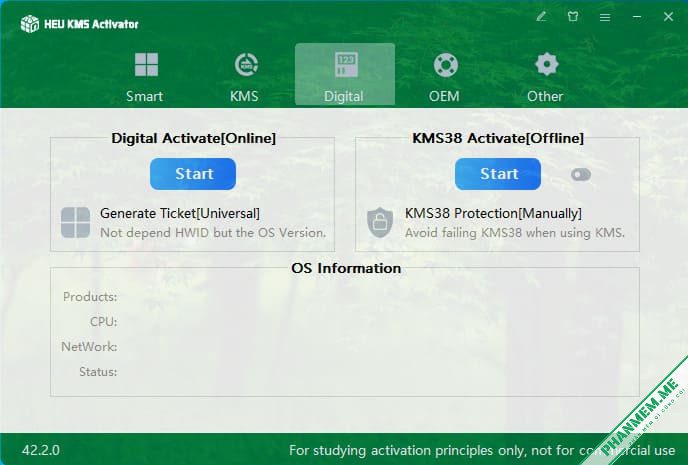Screen dimensions: 688x465
Task: Close the HEU KMS Activator window
Action: click(x=668, y=17)
